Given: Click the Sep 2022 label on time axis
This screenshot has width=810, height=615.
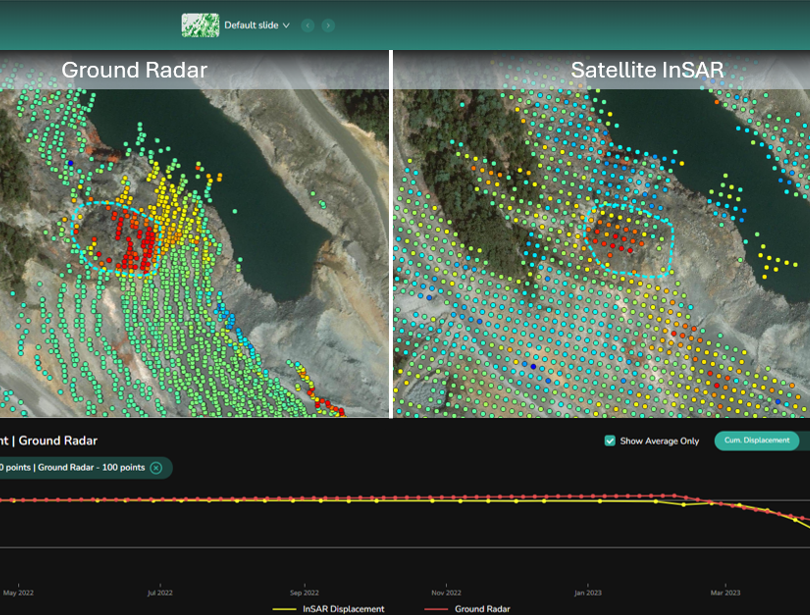Looking at the screenshot, I should tap(304, 592).
